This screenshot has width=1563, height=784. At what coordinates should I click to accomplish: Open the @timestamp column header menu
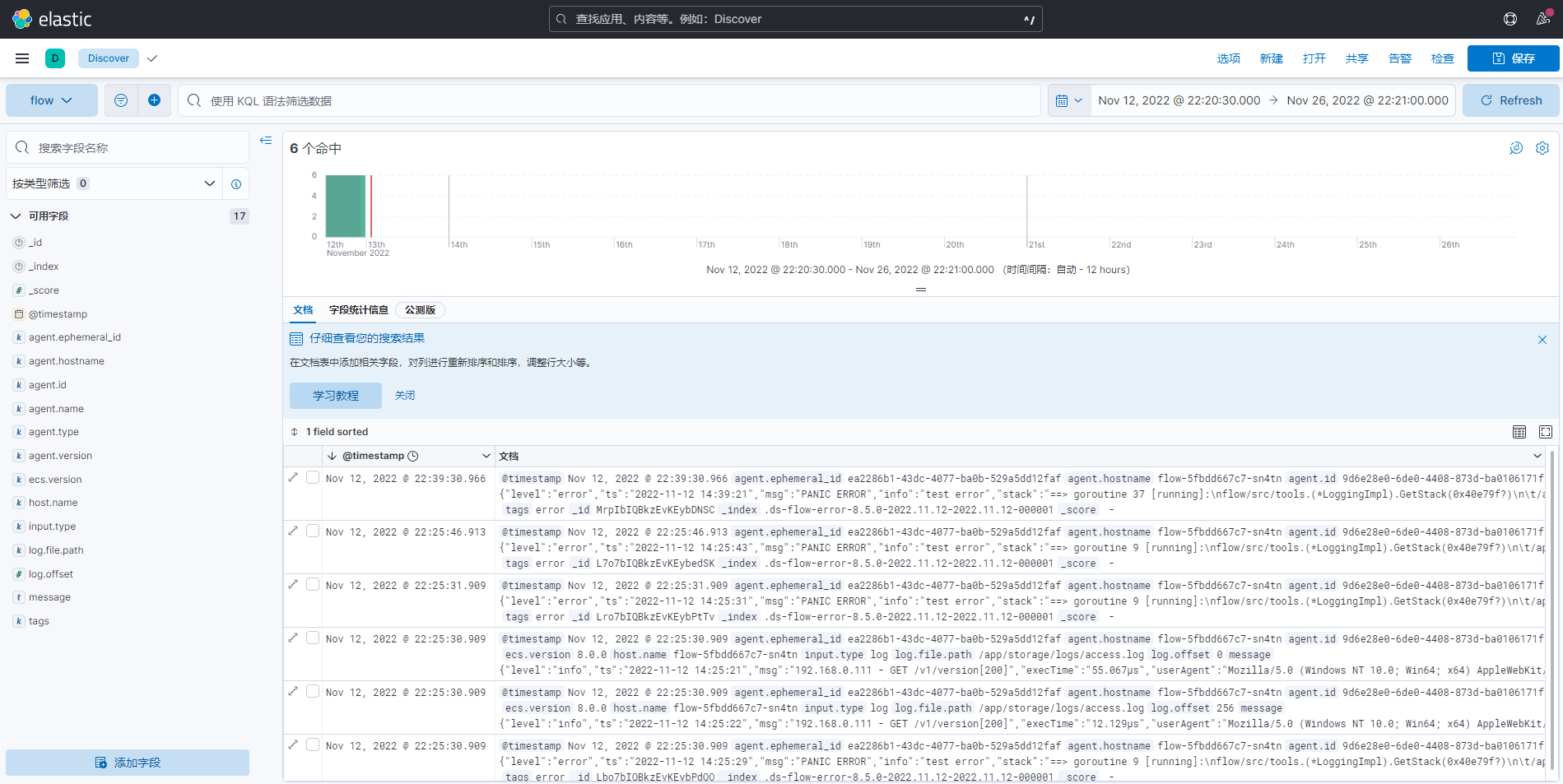click(x=486, y=456)
